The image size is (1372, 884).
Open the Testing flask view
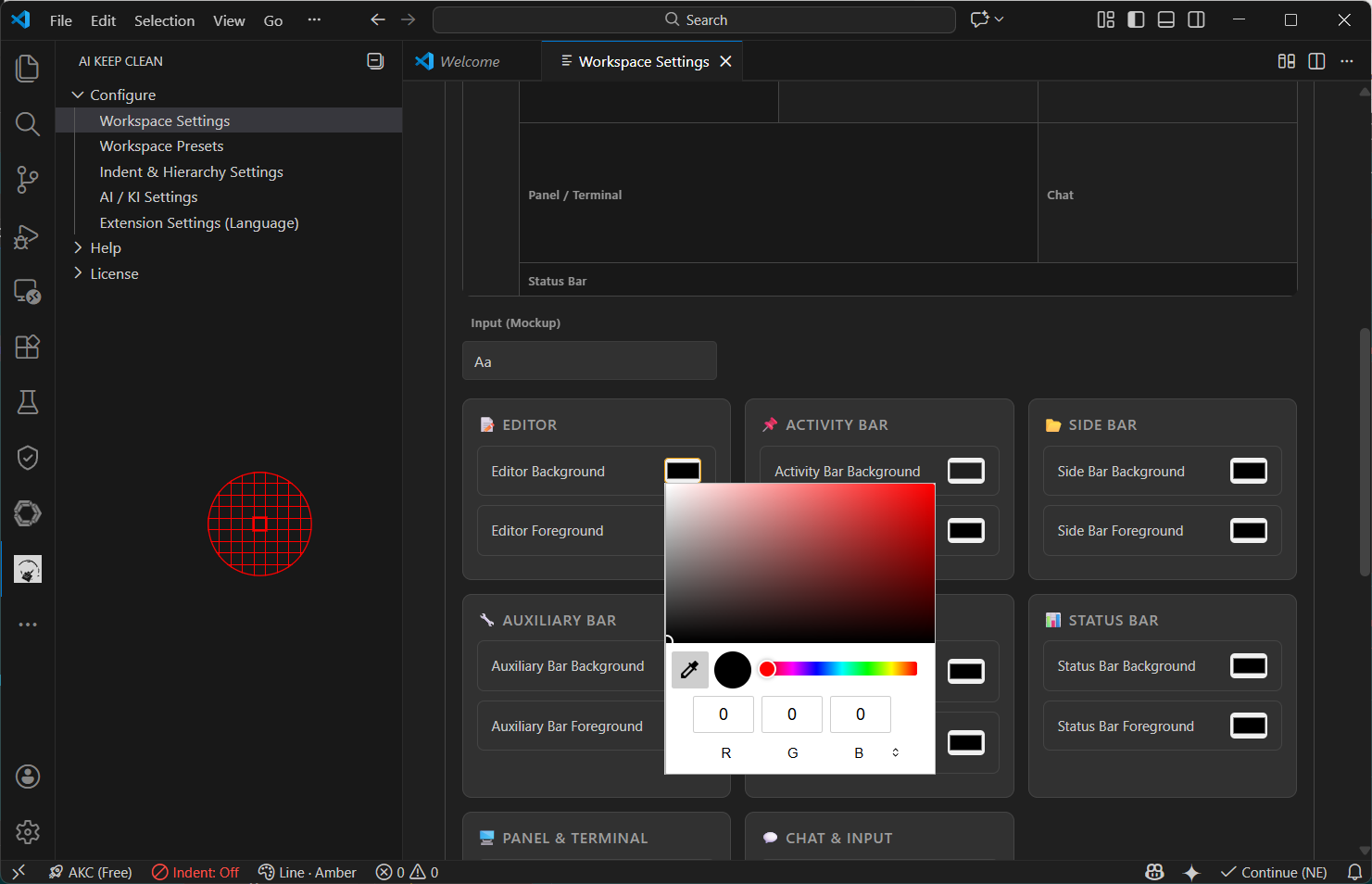(x=28, y=402)
